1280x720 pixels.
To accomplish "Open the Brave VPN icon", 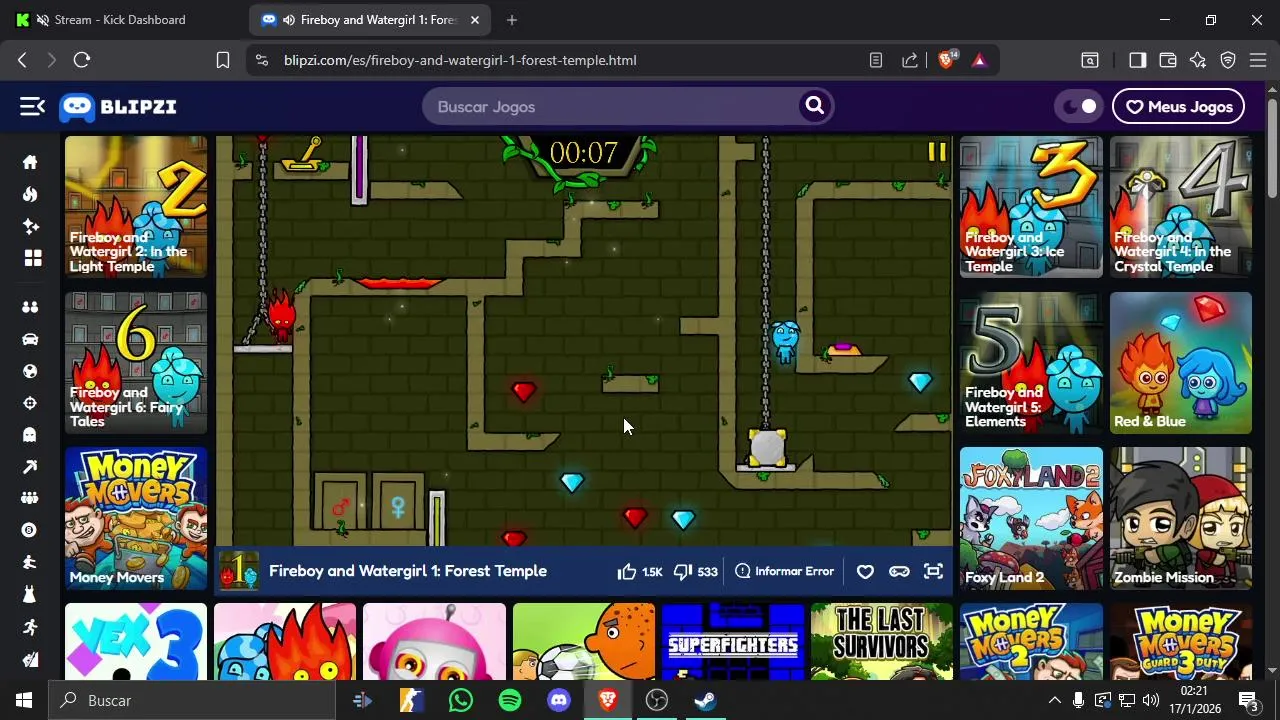I will point(1228,60).
